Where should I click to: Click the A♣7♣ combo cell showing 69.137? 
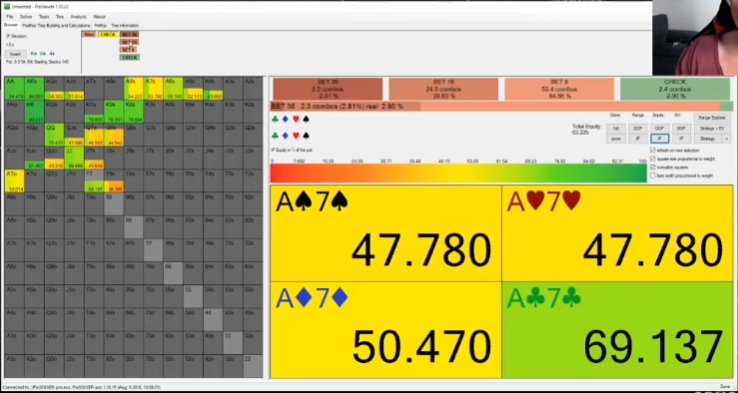pyautogui.click(x=617, y=330)
